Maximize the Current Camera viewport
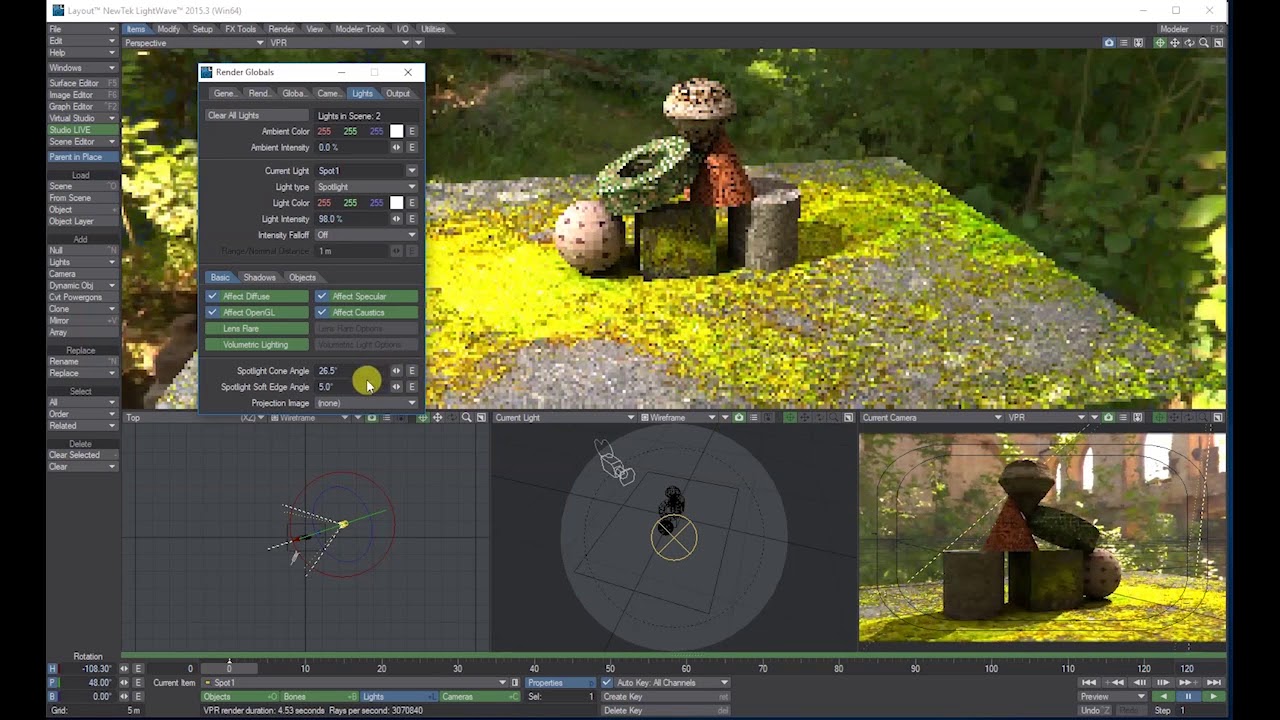This screenshot has height=720, width=1280. click(x=1218, y=418)
